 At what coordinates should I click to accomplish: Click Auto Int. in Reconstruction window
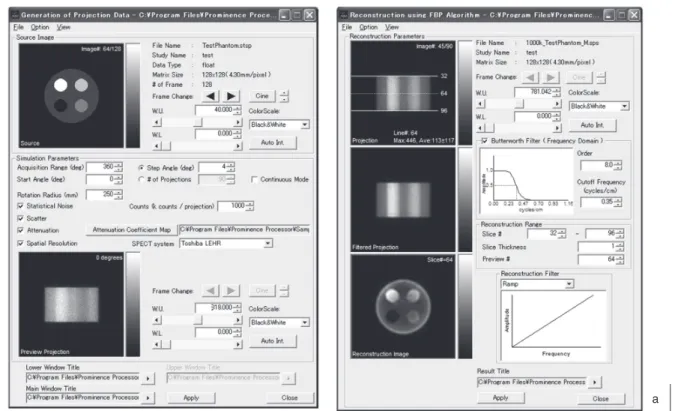(592, 125)
